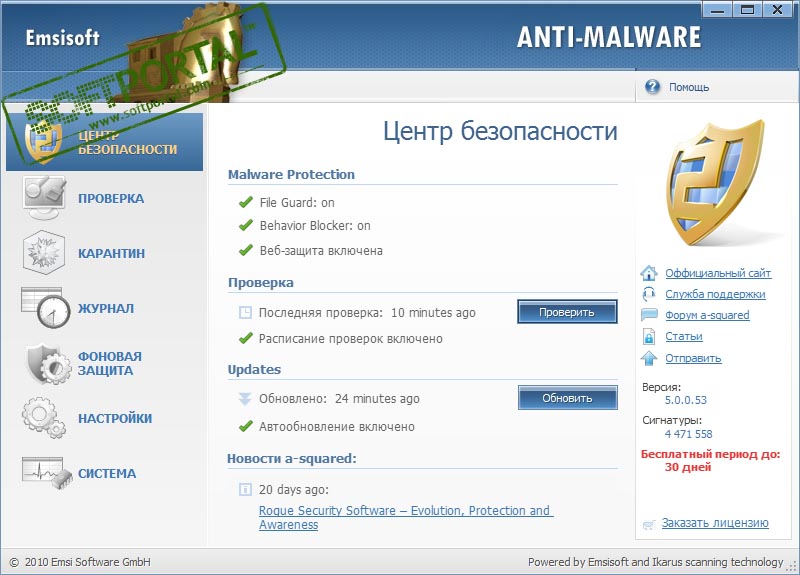The height and width of the screenshot is (575, 800).
Task: Follow the Официальный сайт link
Action: [718, 273]
